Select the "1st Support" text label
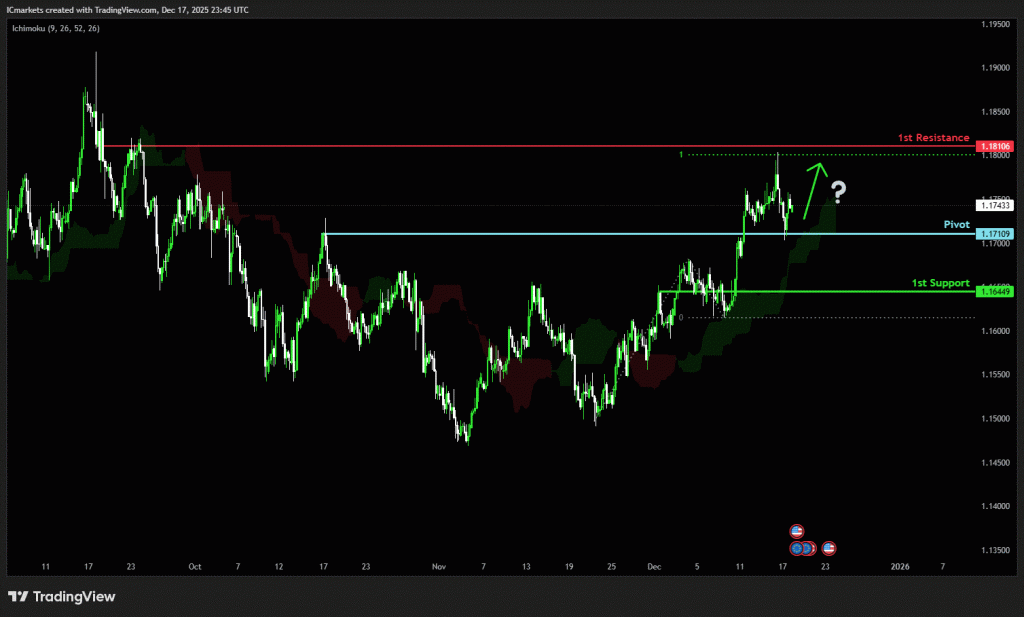1024x617 pixels. [940, 283]
